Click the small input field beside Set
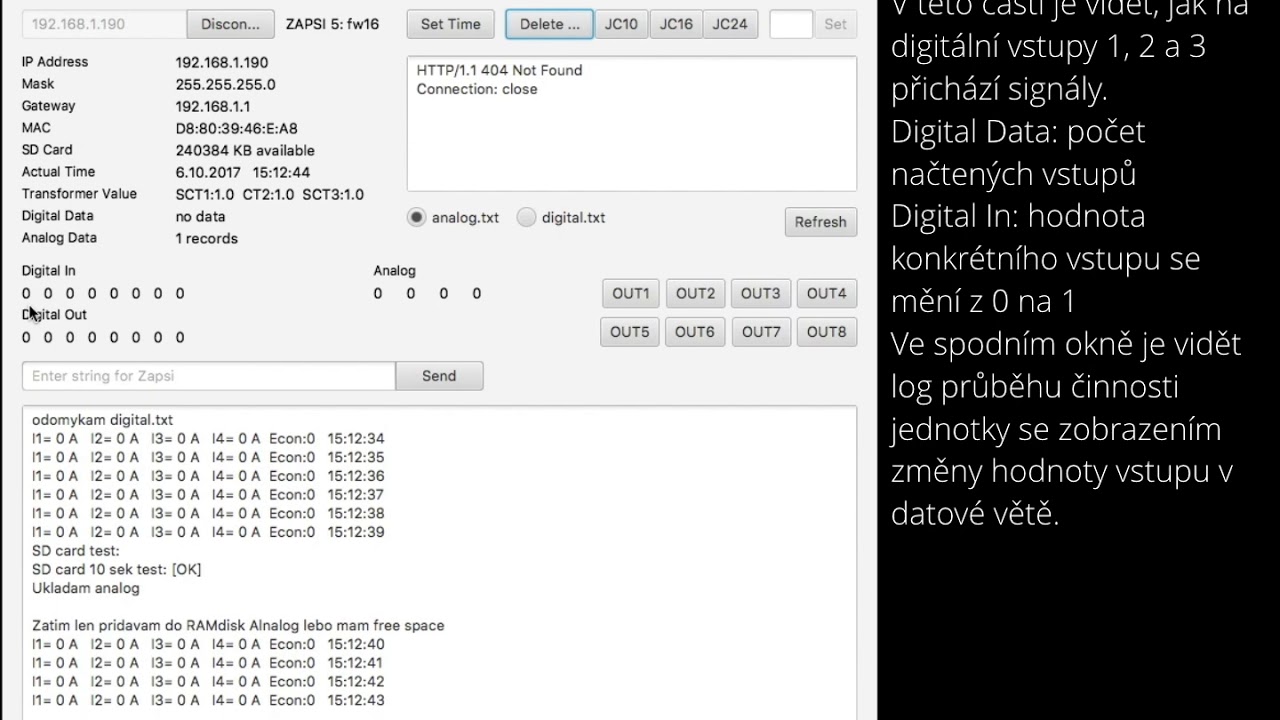This screenshot has width=1280, height=720. pyautogui.click(x=790, y=24)
